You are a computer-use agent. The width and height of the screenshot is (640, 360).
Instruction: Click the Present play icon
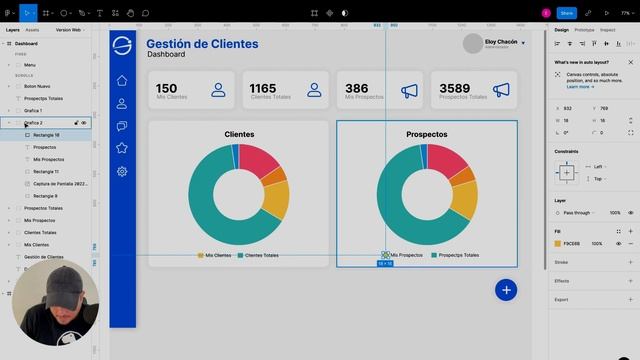click(x=607, y=13)
